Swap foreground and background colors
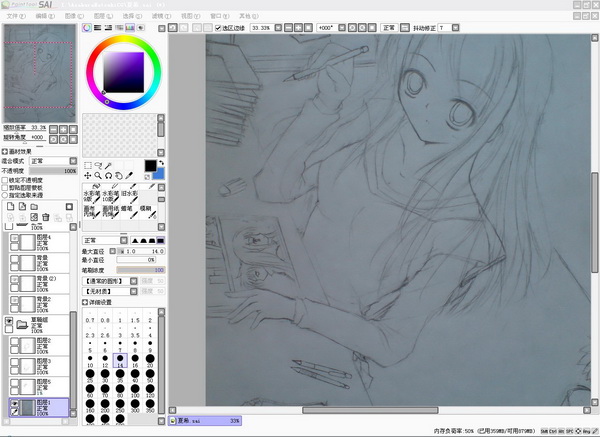 161,163
